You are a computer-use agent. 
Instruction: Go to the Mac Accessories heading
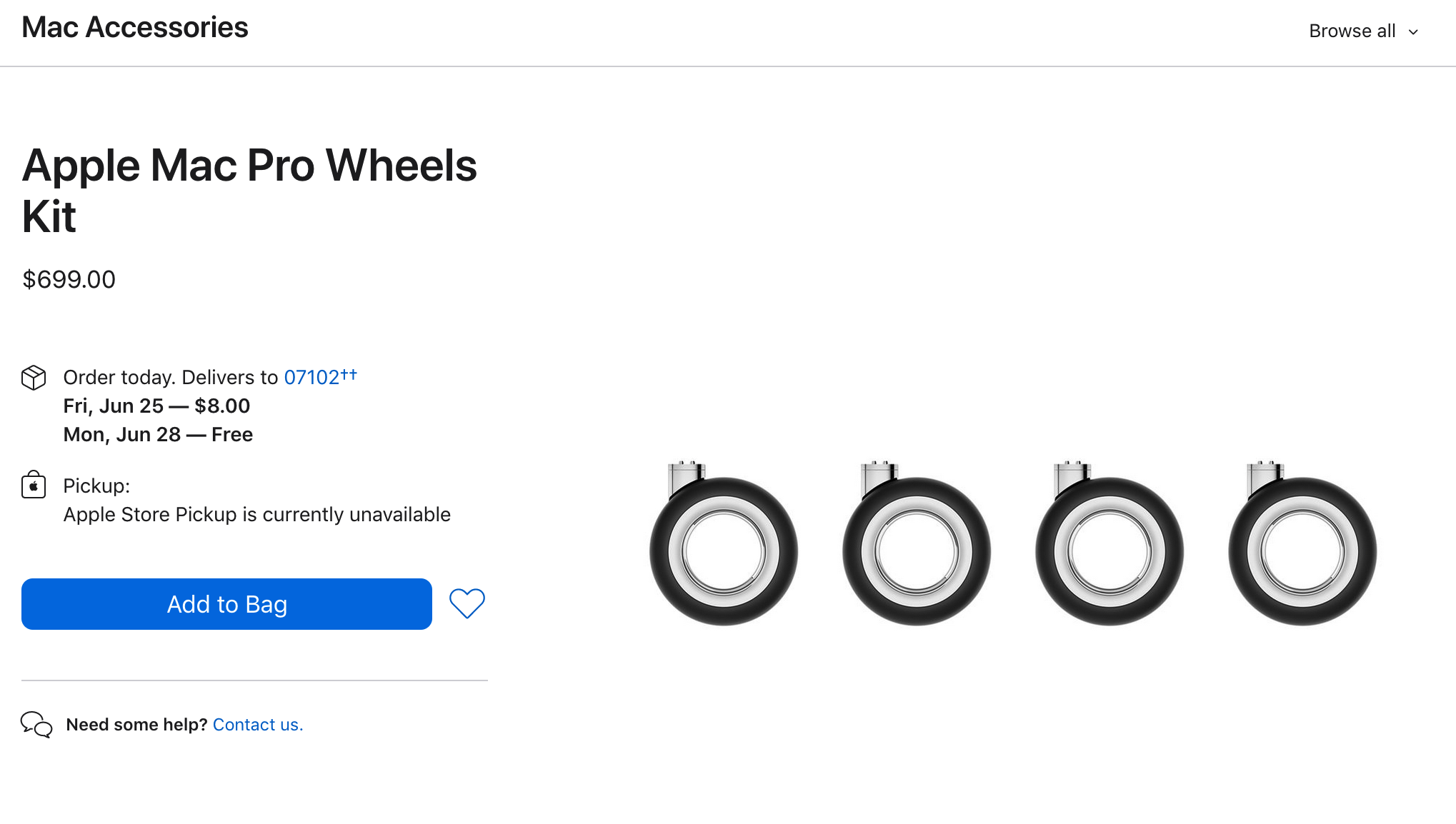[x=135, y=28]
